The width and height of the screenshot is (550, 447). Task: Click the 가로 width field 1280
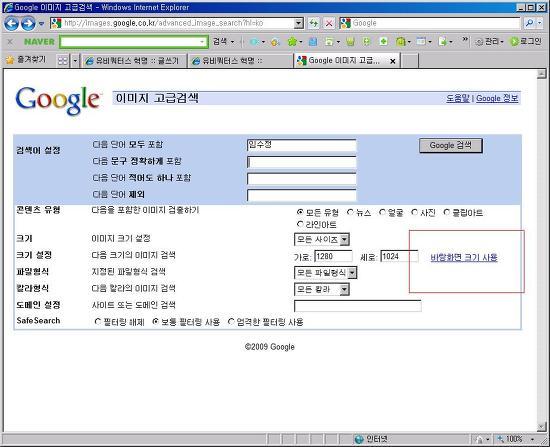pyautogui.click(x=333, y=256)
